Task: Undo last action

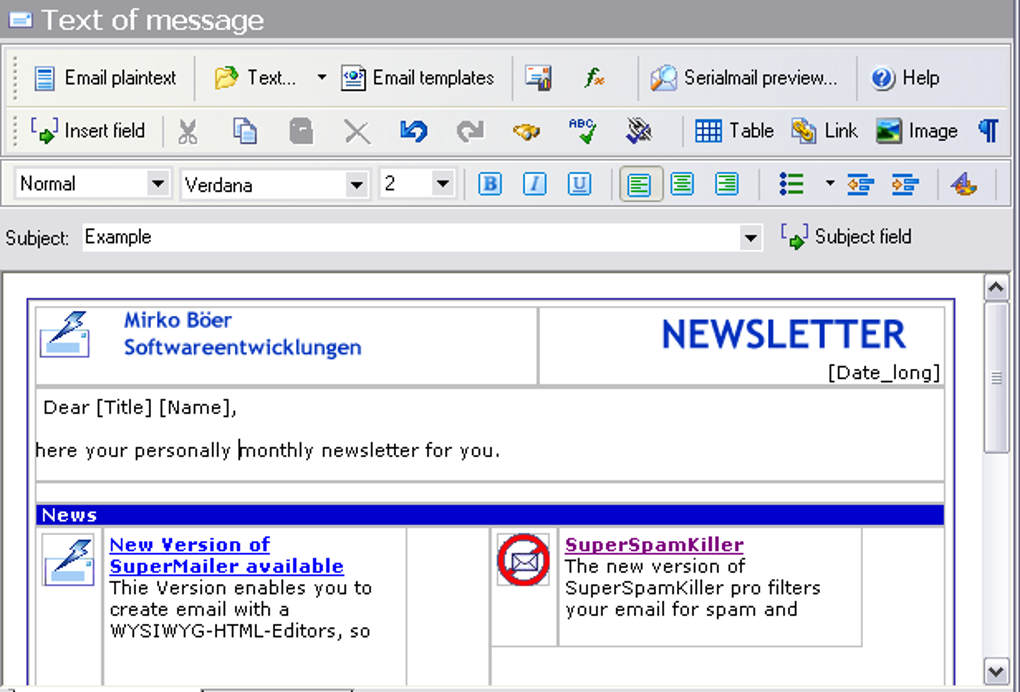Action: (414, 131)
